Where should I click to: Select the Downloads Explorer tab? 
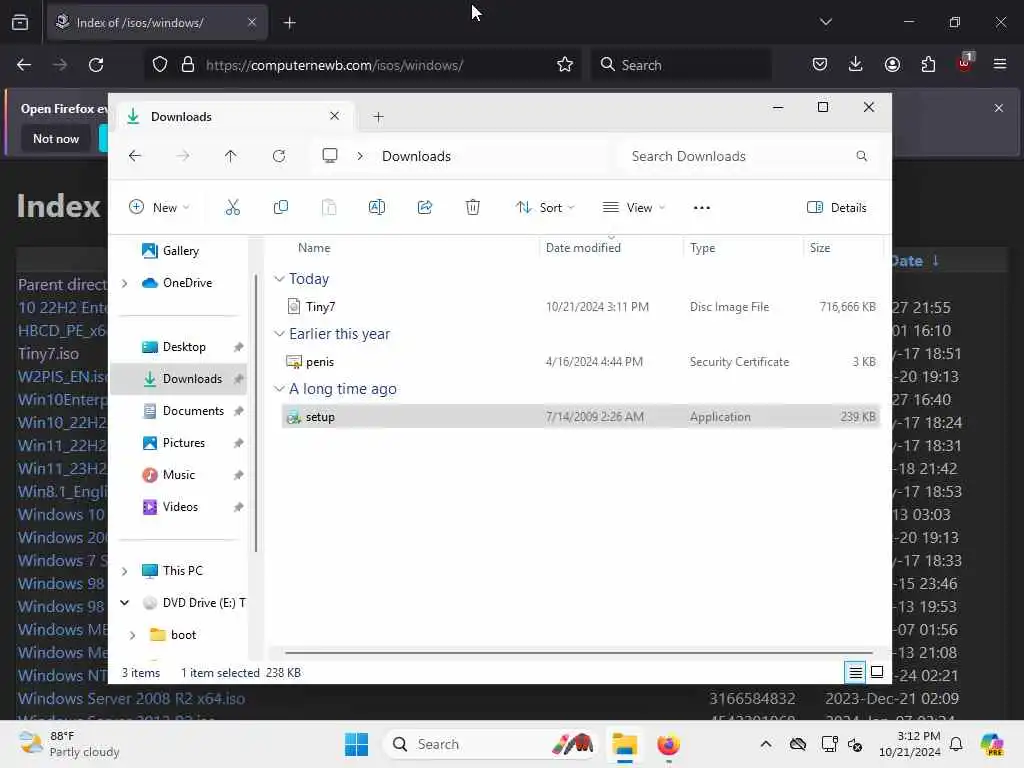click(x=234, y=116)
